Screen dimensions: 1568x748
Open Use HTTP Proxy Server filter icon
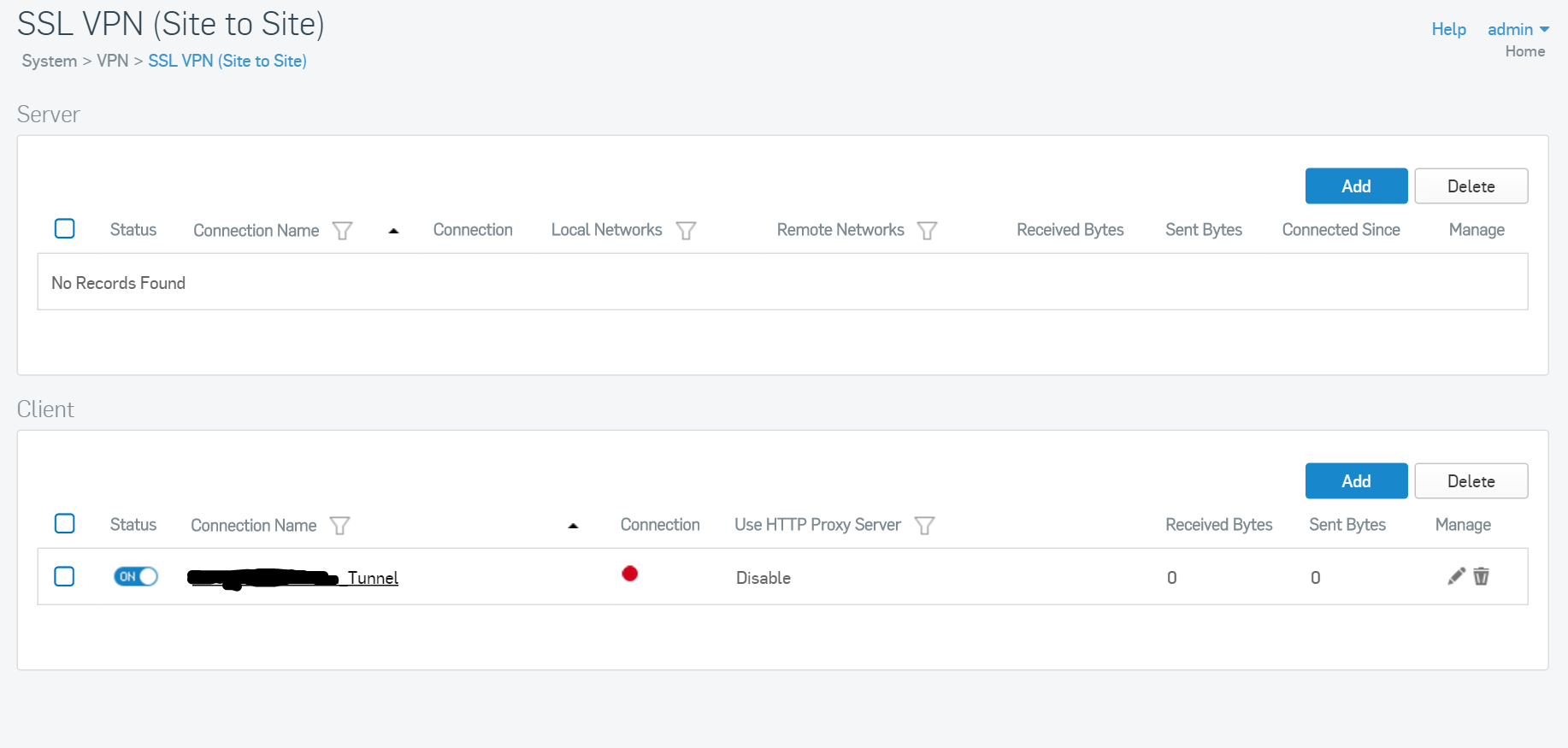tap(924, 526)
